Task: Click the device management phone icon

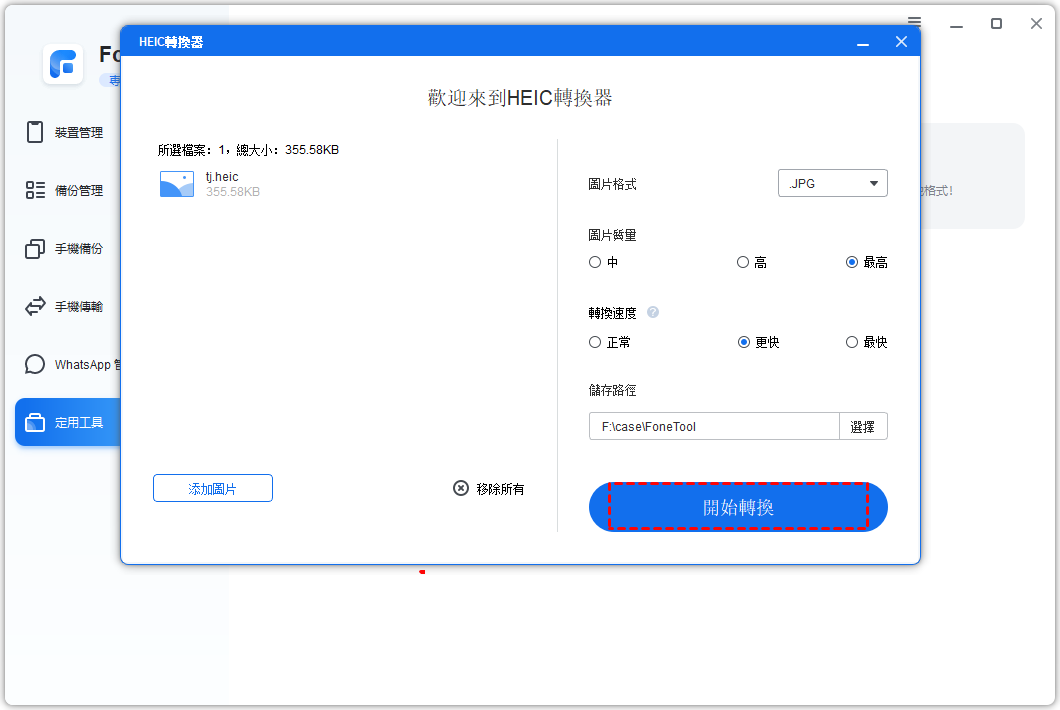Action: [36, 132]
